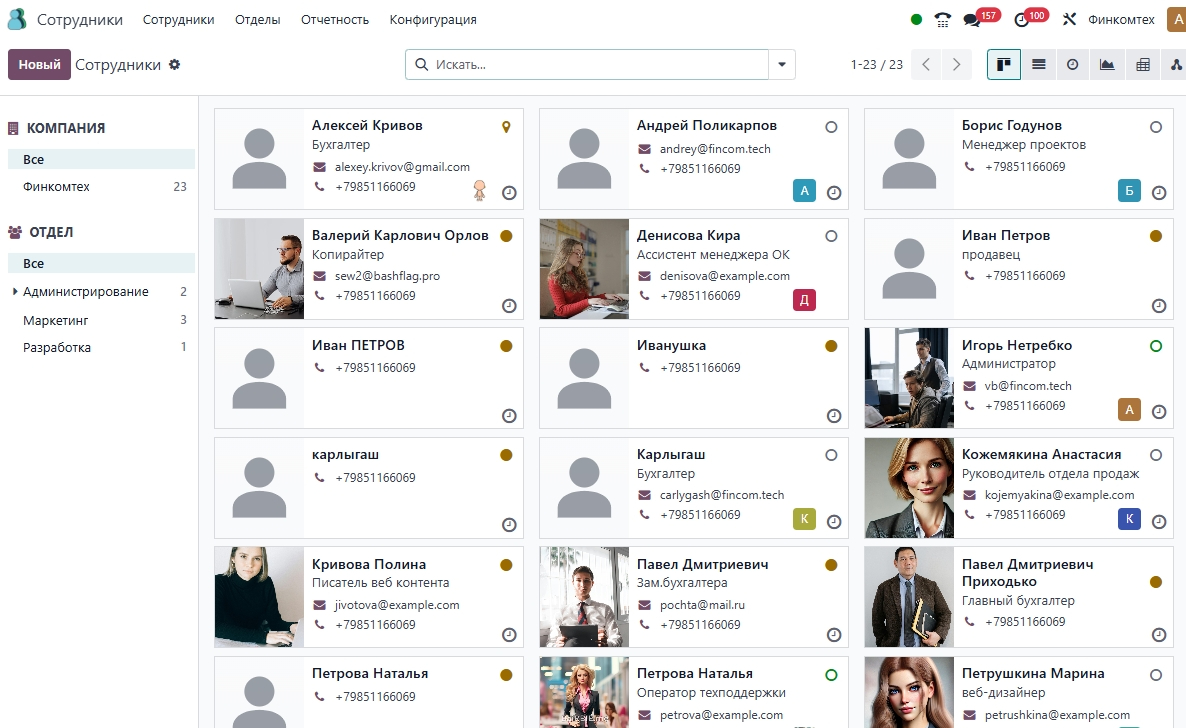Select Финкомтех company filter
The image size is (1186, 728).
(x=56, y=187)
